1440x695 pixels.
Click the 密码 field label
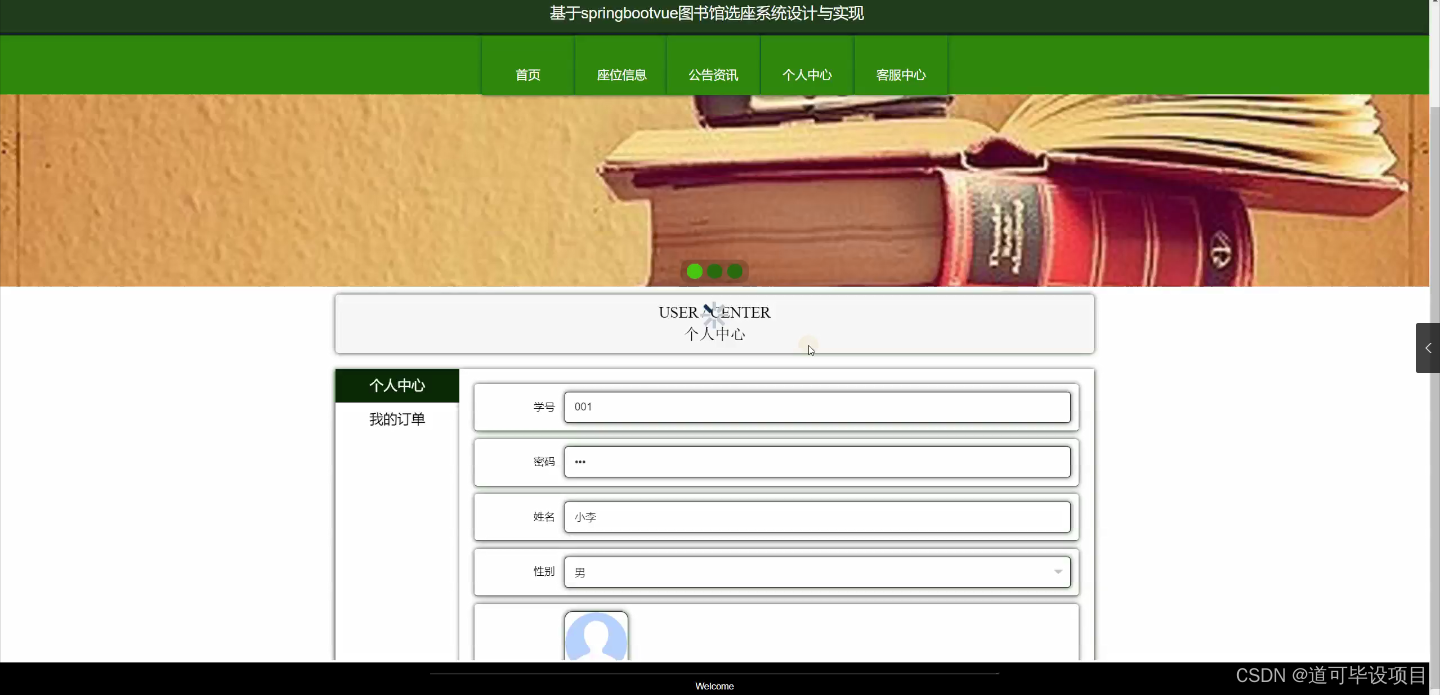[x=544, y=462]
